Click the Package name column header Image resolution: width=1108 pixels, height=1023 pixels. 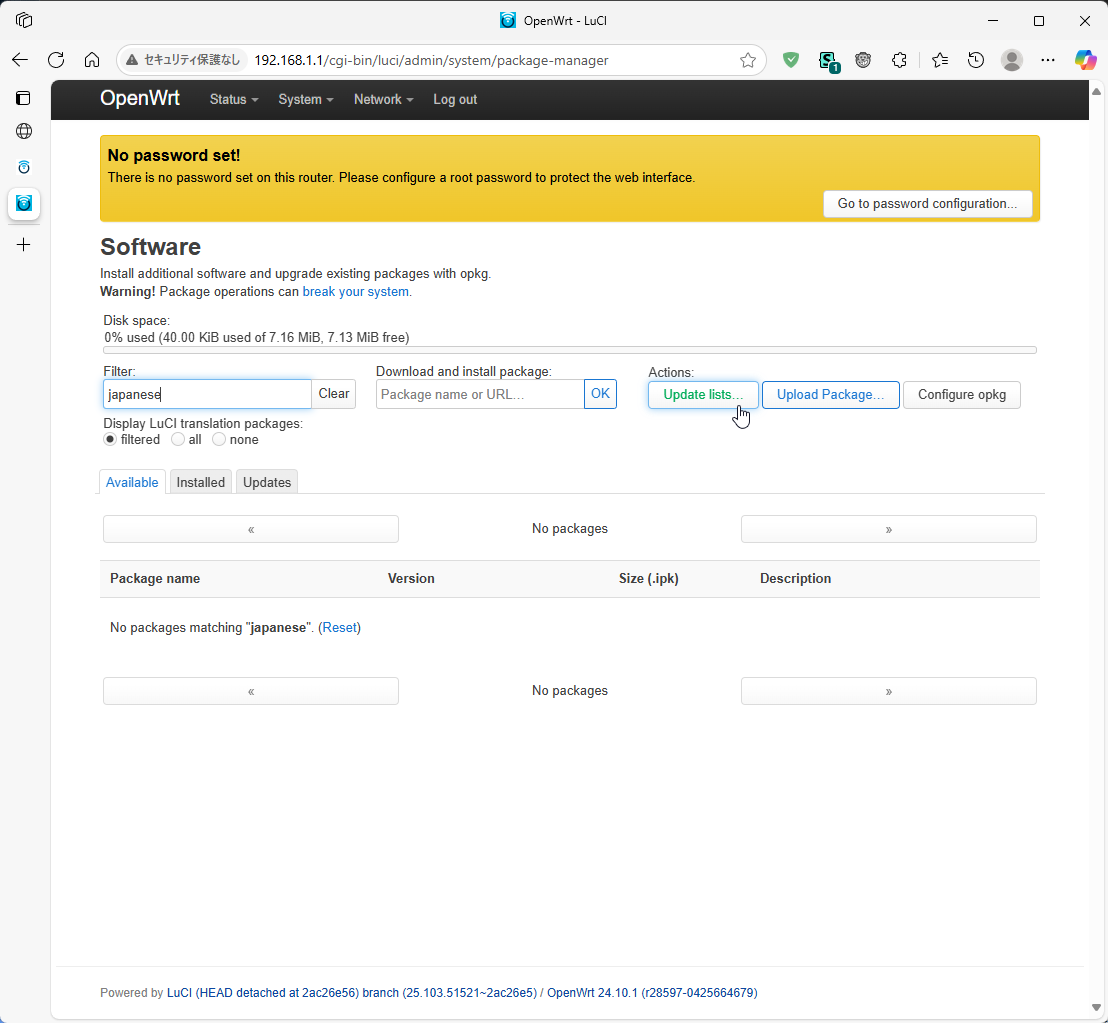155,579
